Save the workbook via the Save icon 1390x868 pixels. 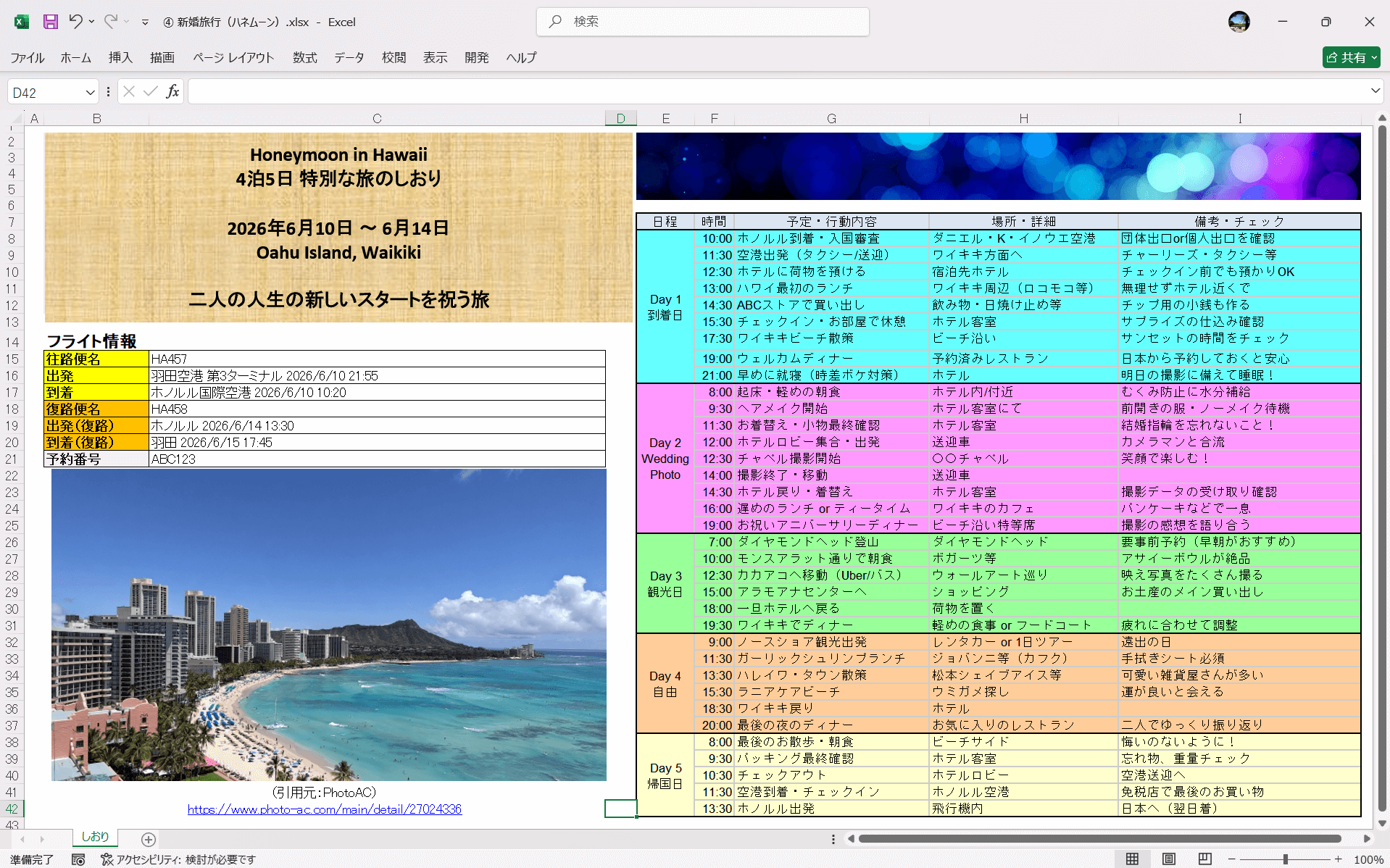pos(49,22)
